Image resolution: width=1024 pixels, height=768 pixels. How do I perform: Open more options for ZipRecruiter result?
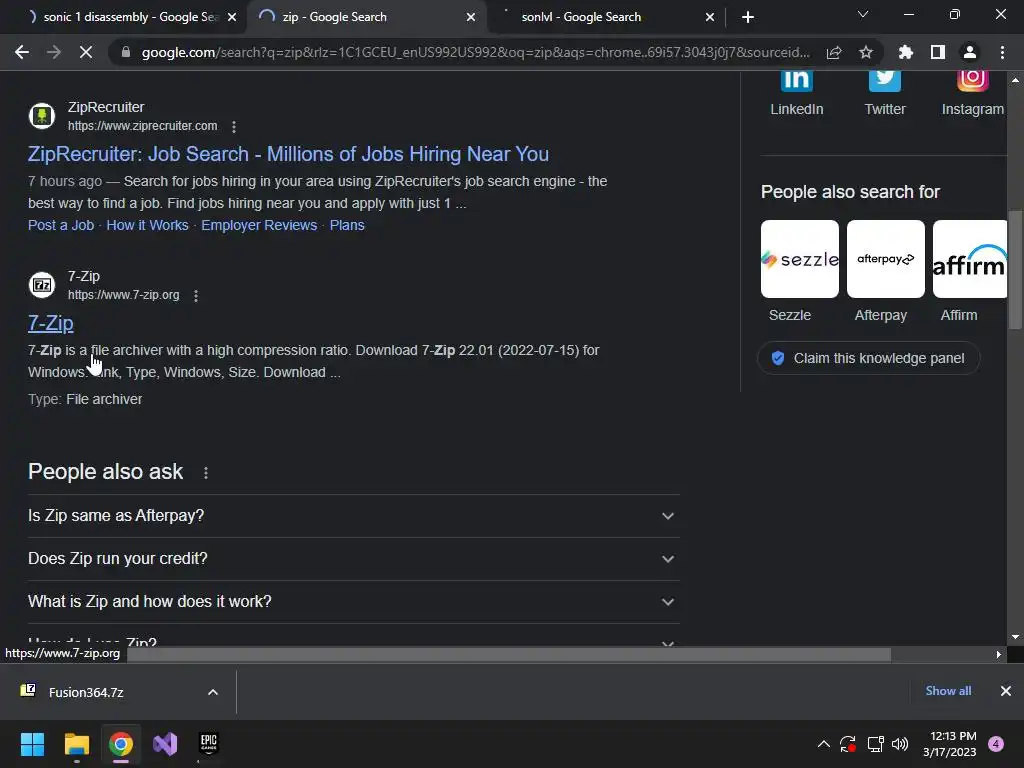click(x=234, y=127)
